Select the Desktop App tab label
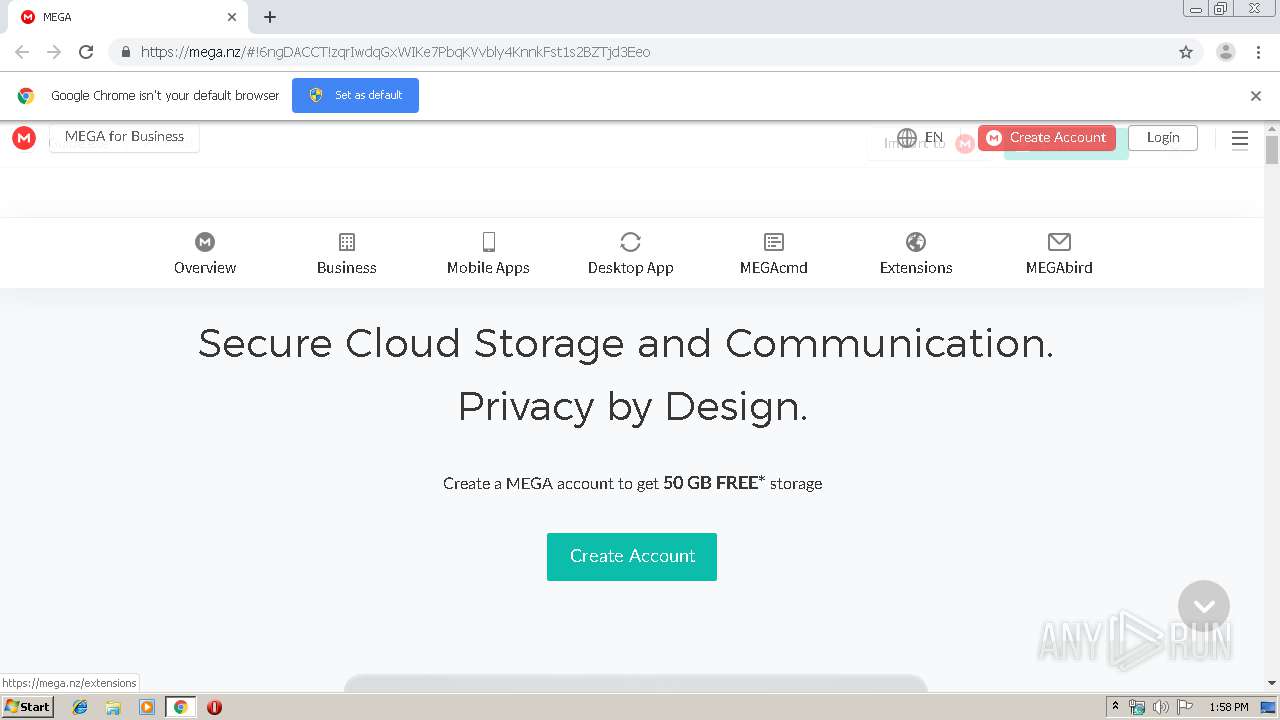Image resolution: width=1280 pixels, height=720 pixels. tap(631, 268)
